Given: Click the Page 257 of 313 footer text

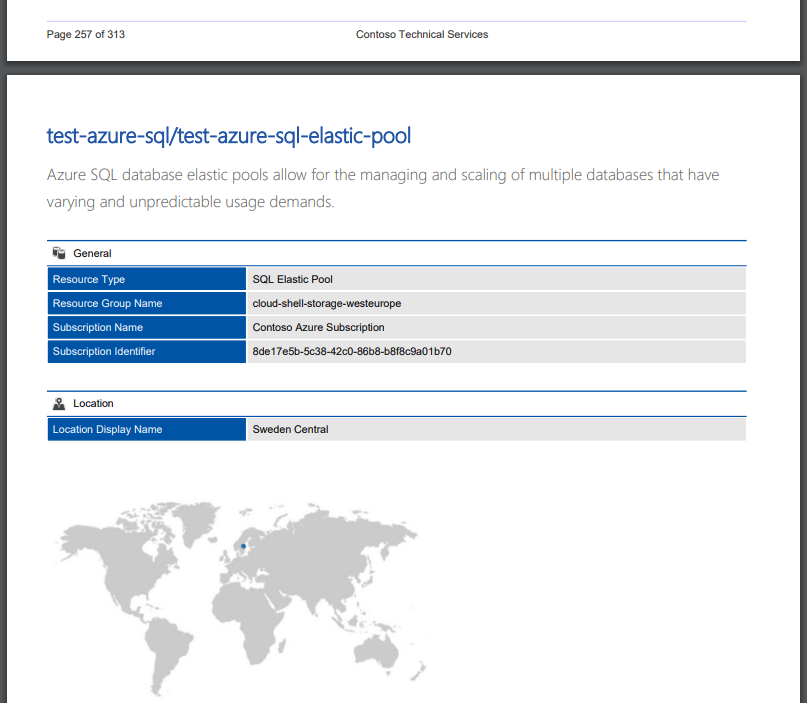Looking at the screenshot, I should coord(85,34).
